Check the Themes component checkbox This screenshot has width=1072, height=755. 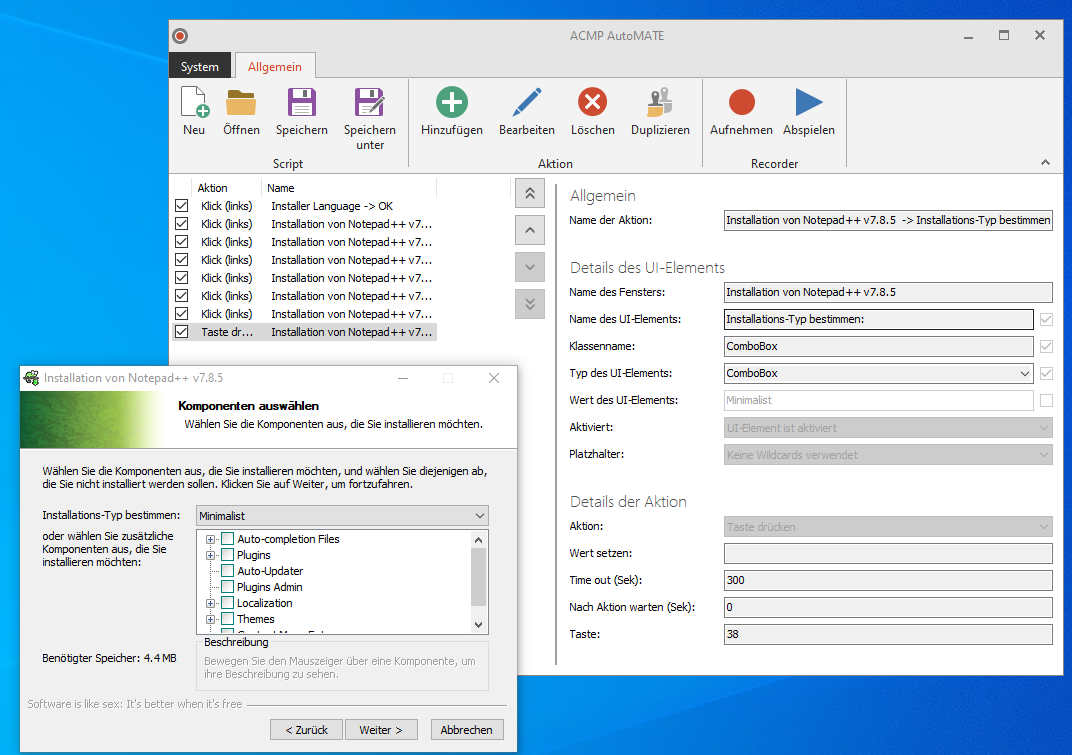[228, 619]
